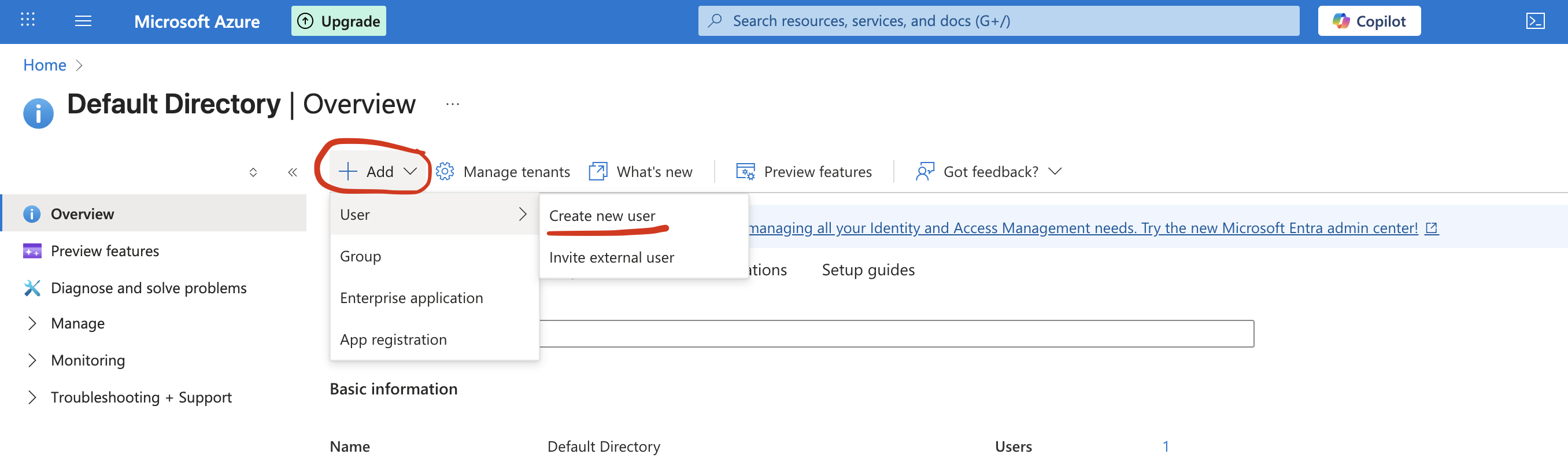Click the What's new external-link icon
The image size is (1568, 465).
tap(598, 172)
